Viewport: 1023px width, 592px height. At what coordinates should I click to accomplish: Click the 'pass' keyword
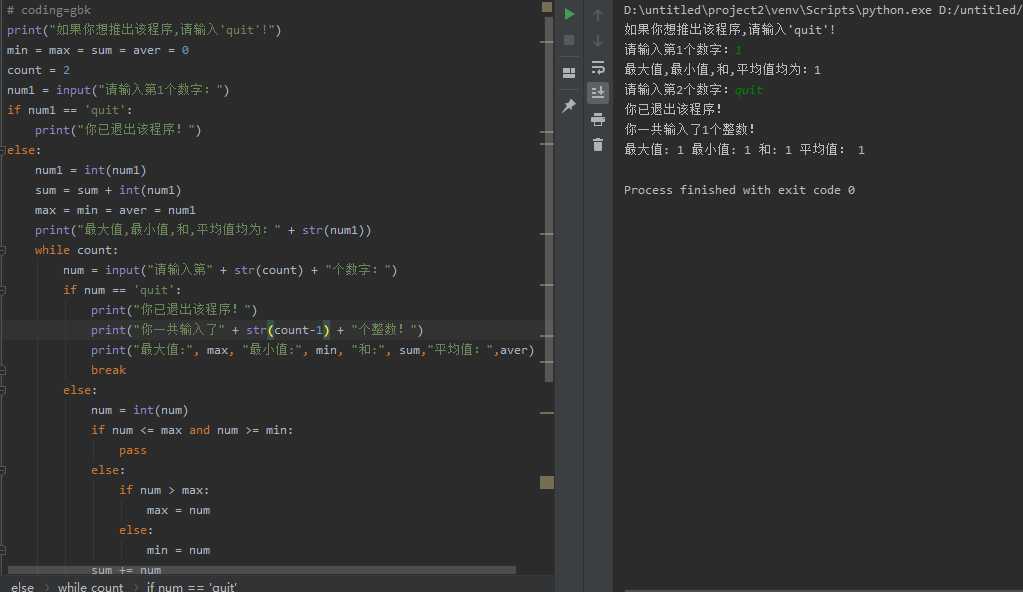[x=132, y=450]
